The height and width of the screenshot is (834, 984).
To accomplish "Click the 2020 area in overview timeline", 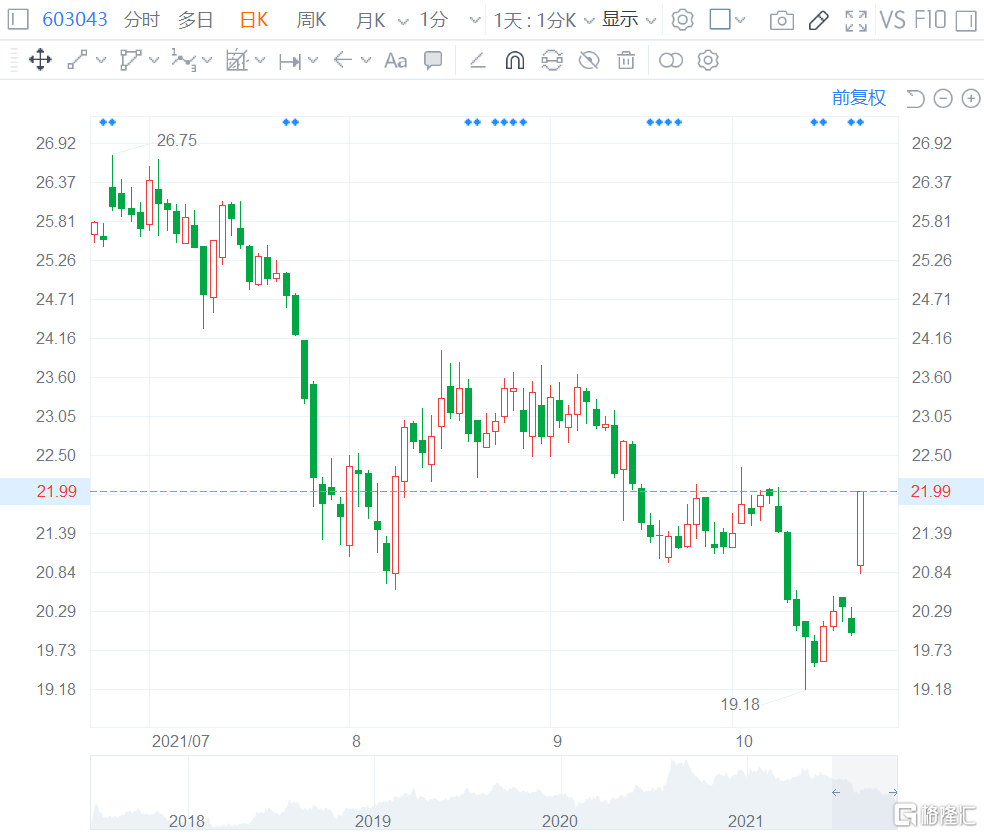I will (x=559, y=821).
